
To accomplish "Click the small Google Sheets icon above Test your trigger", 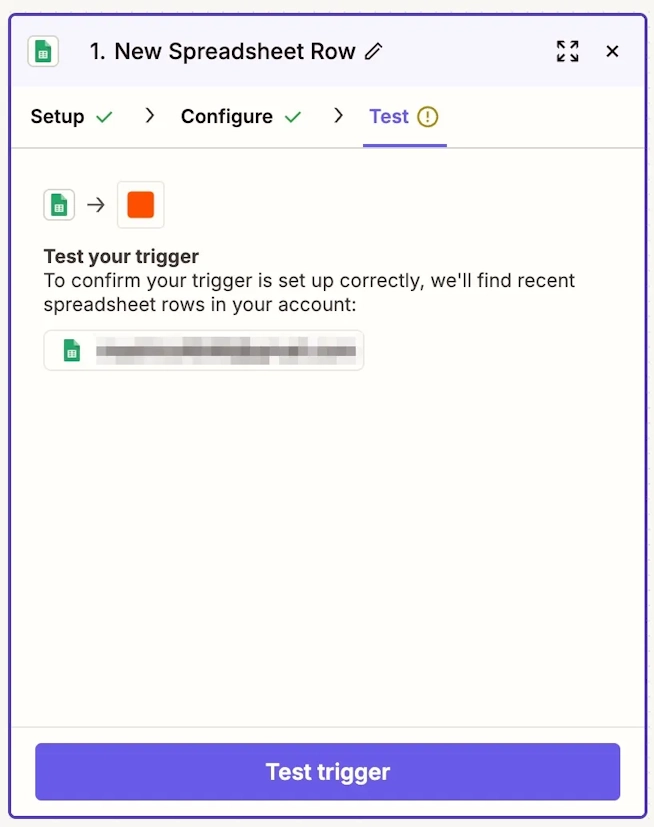I will [59, 205].
